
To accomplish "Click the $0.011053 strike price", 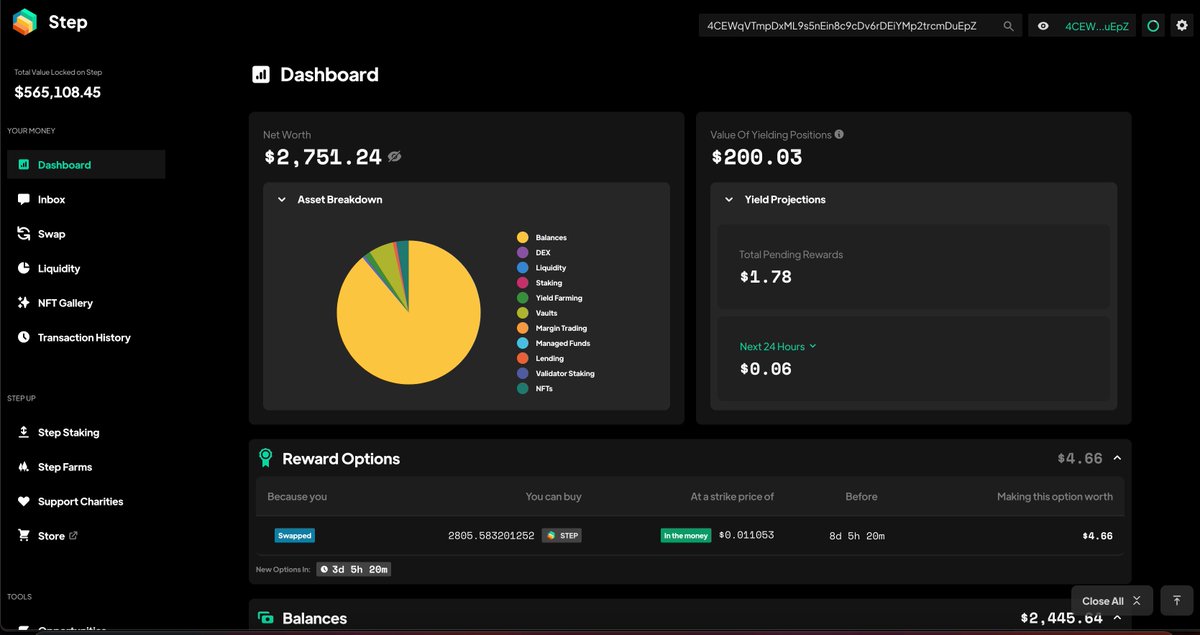I will [746, 535].
